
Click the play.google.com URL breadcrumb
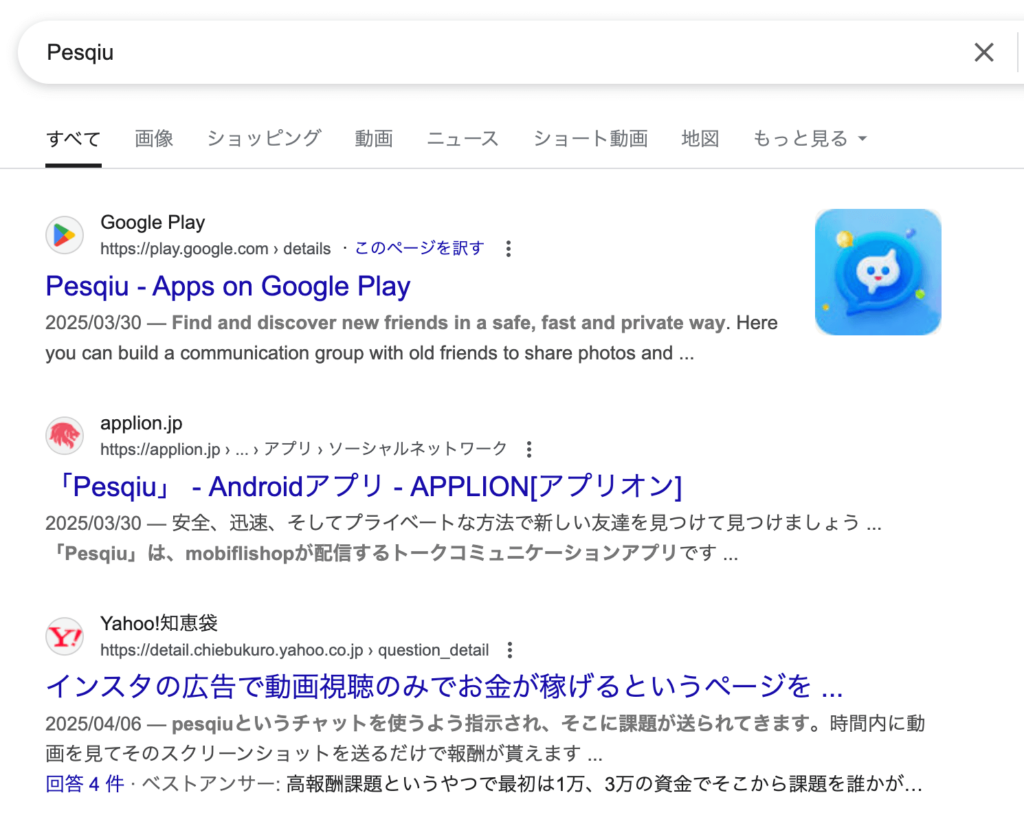(x=216, y=249)
